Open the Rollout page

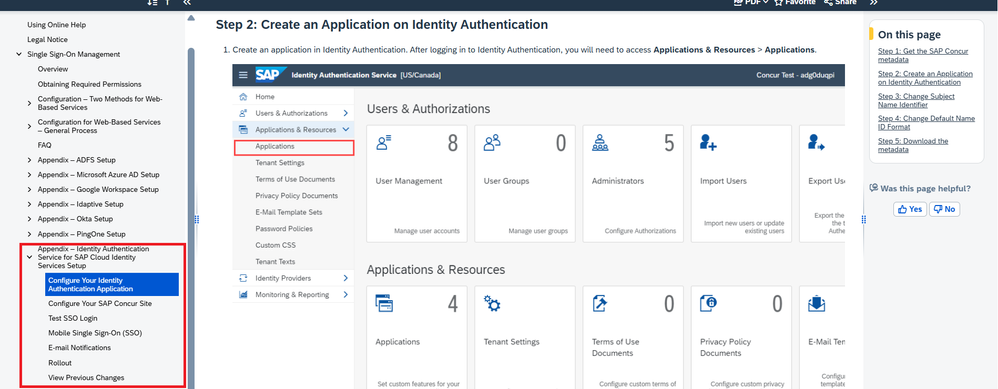[60, 363]
